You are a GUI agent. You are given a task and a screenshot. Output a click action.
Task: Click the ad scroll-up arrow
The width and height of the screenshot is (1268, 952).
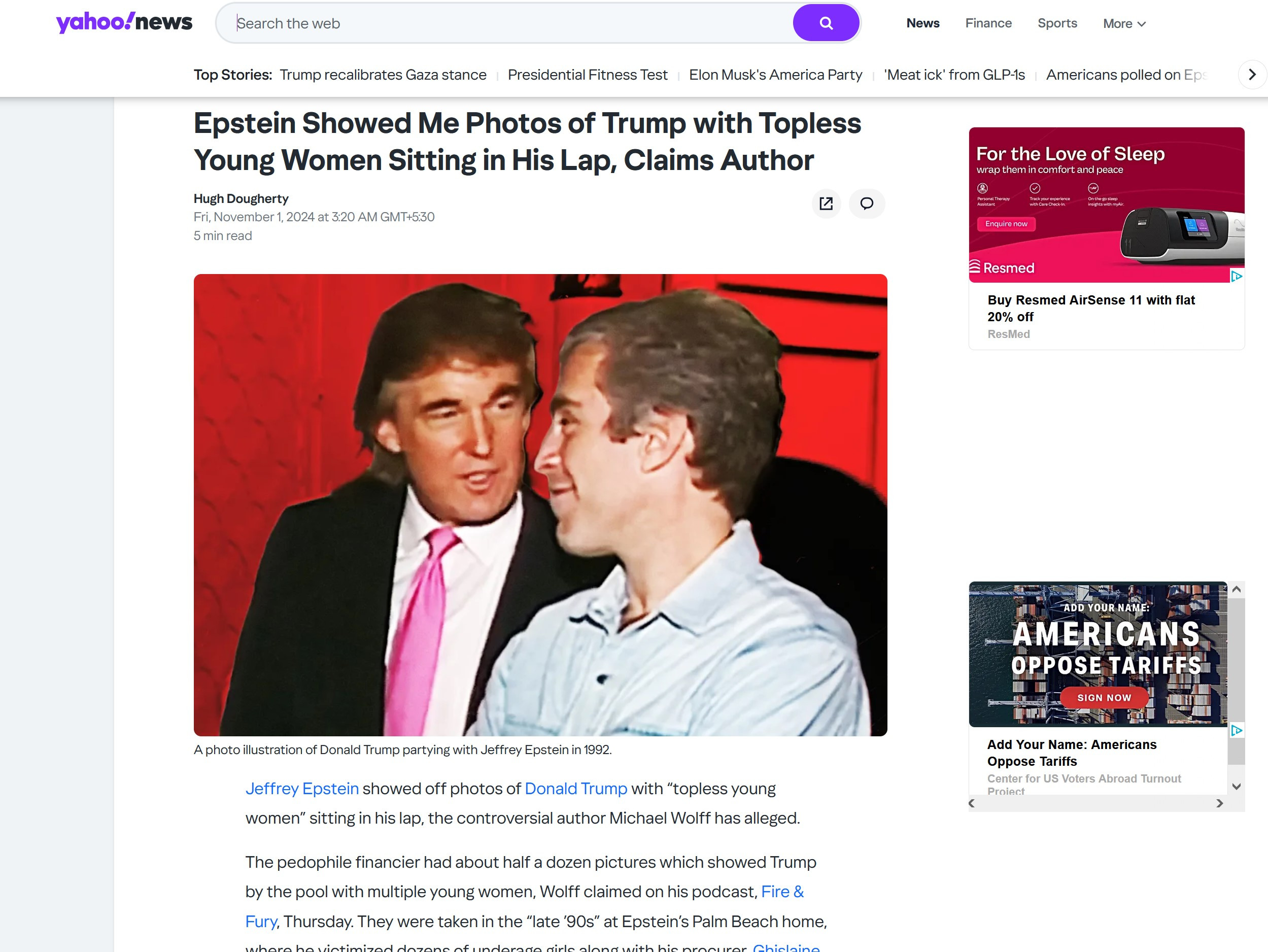coord(1237,589)
